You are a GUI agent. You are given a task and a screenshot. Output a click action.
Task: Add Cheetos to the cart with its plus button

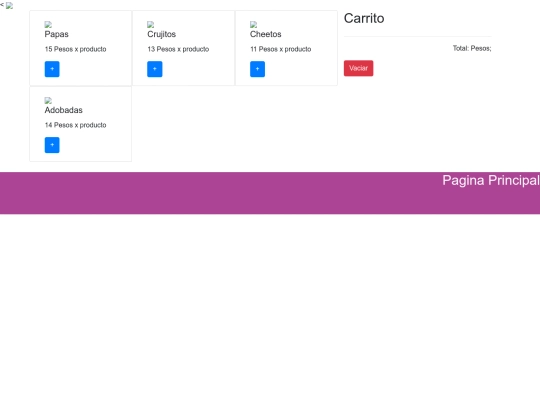pos(257,69)
